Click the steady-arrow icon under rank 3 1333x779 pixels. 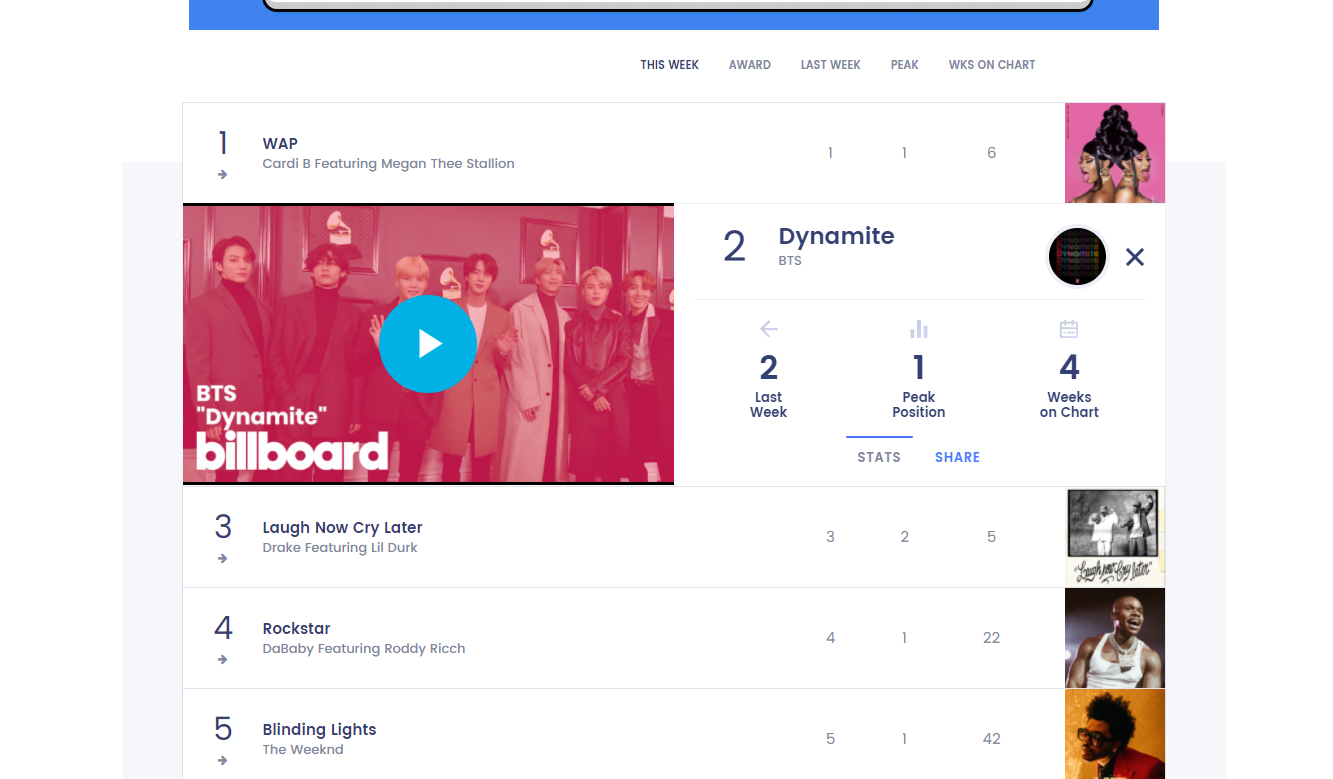point(222,559)
